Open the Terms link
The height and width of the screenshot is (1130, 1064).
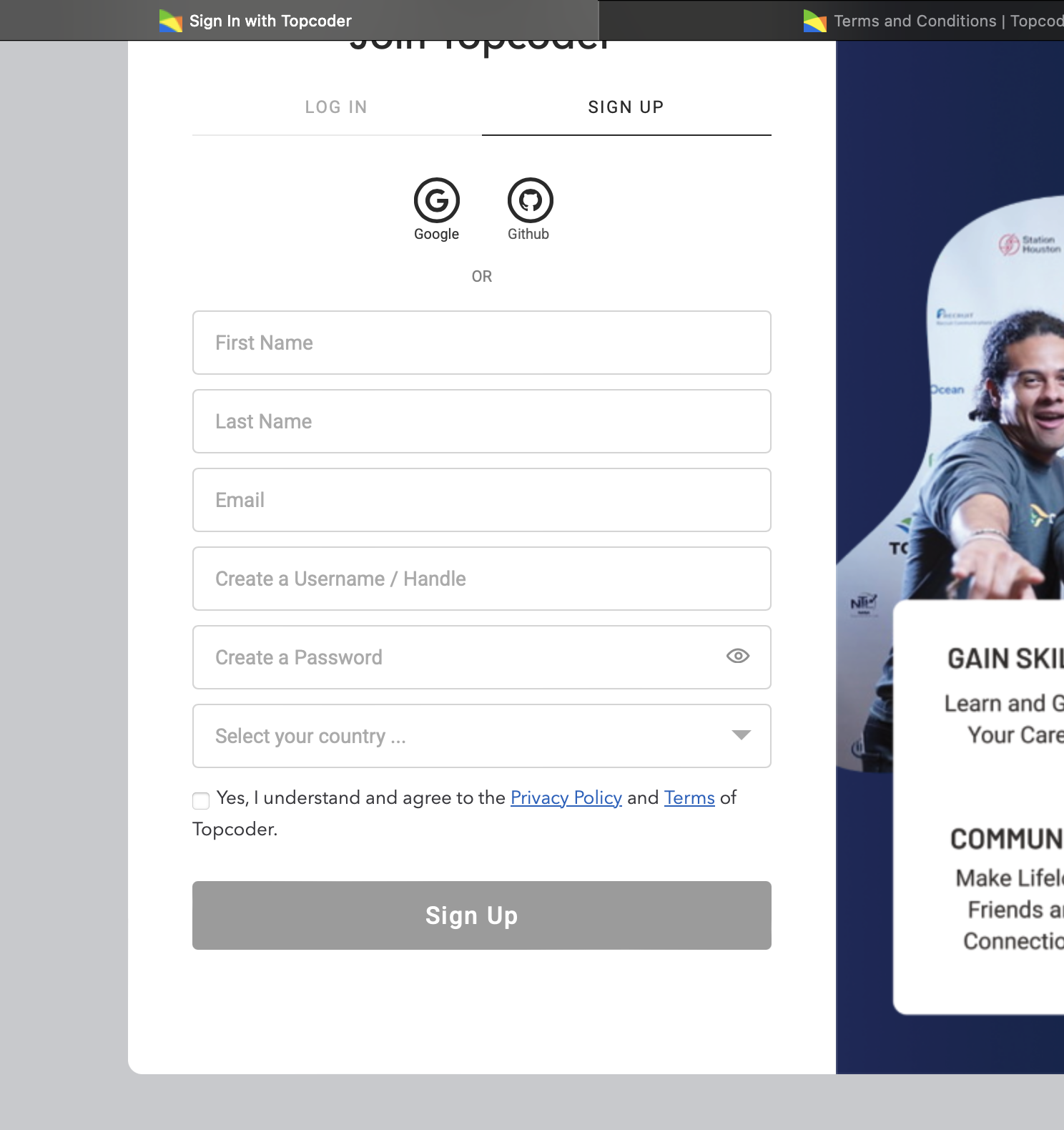coord(689,797)
